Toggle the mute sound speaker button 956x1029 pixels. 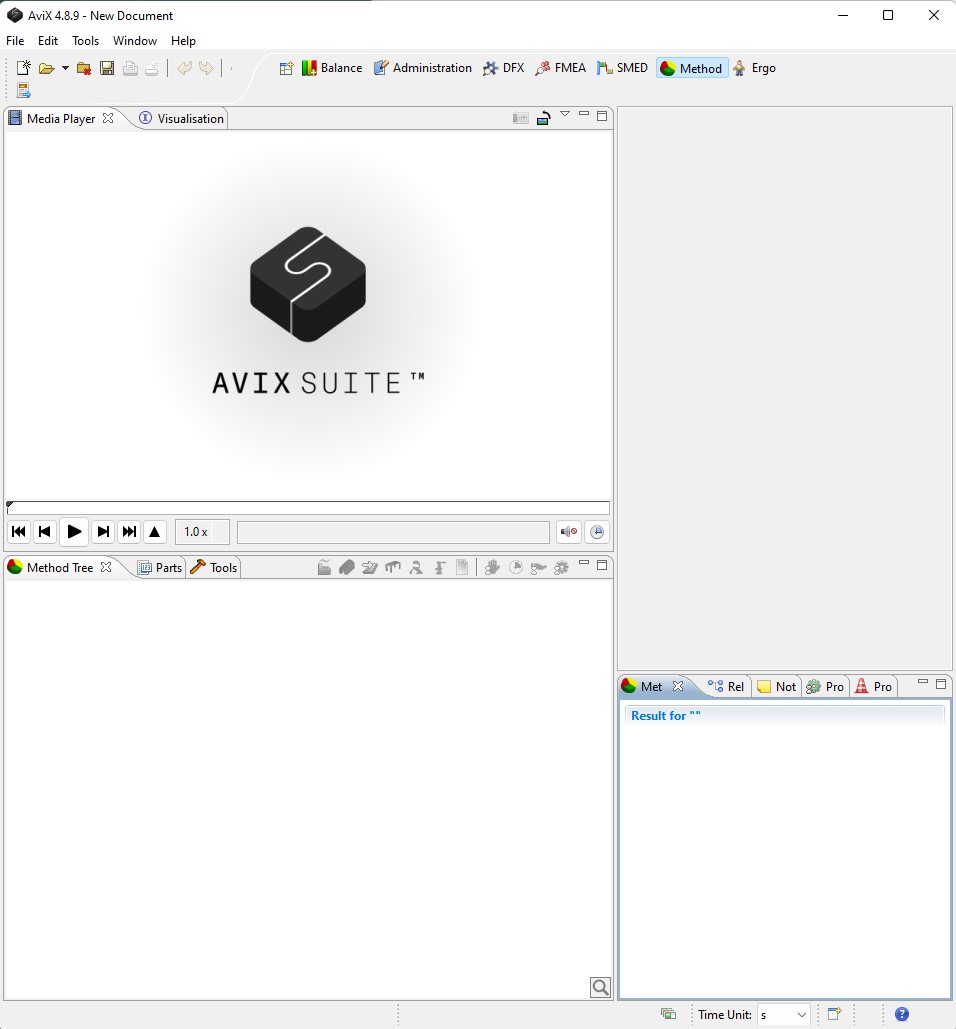coord(568,532)
